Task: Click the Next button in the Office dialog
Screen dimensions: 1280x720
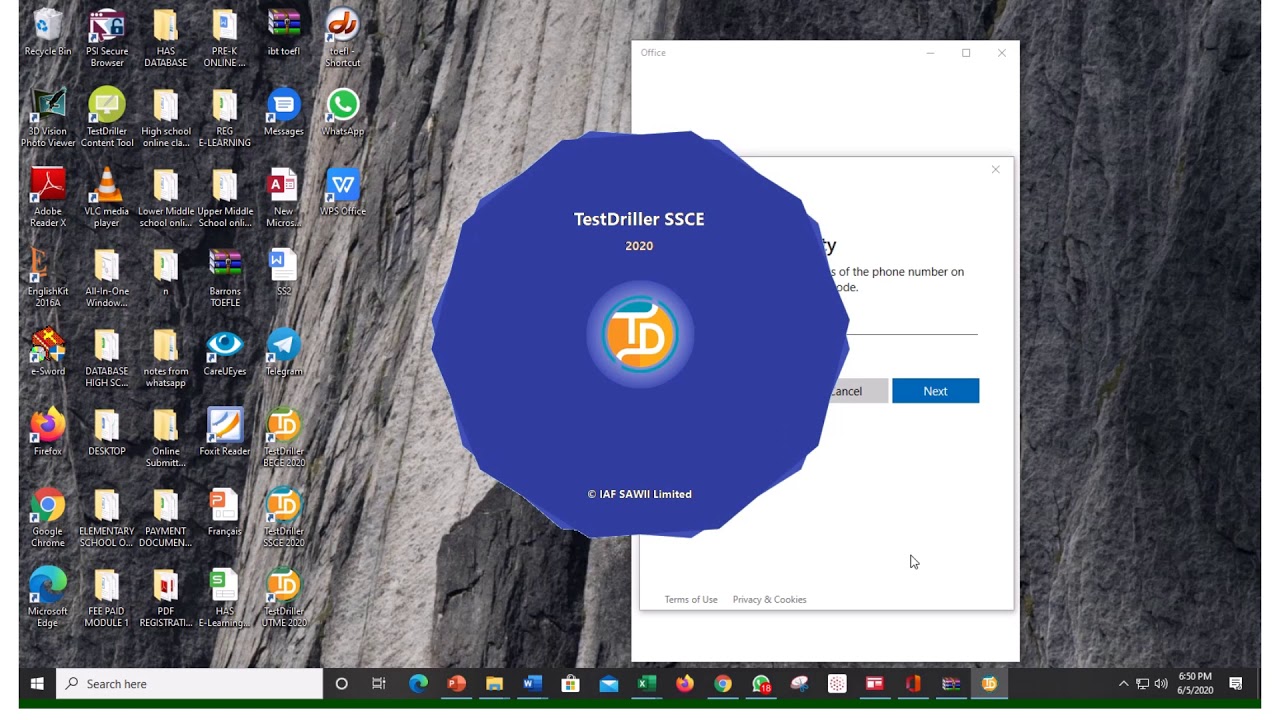Action: [x=935, y=391]
